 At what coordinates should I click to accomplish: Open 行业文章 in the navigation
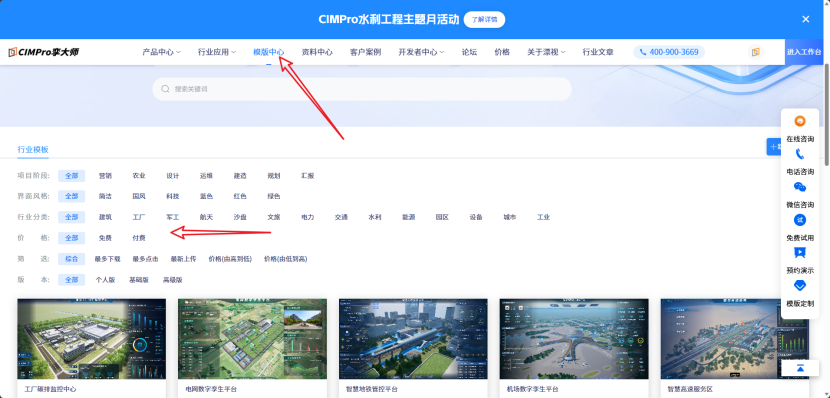click(x=598, y=52)
